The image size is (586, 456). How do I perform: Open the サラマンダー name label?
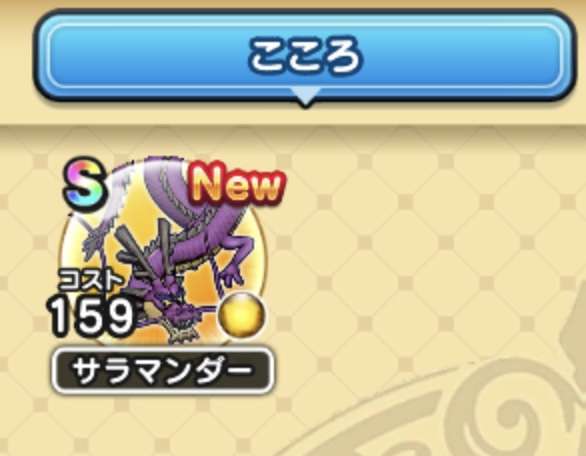point(163,371)
